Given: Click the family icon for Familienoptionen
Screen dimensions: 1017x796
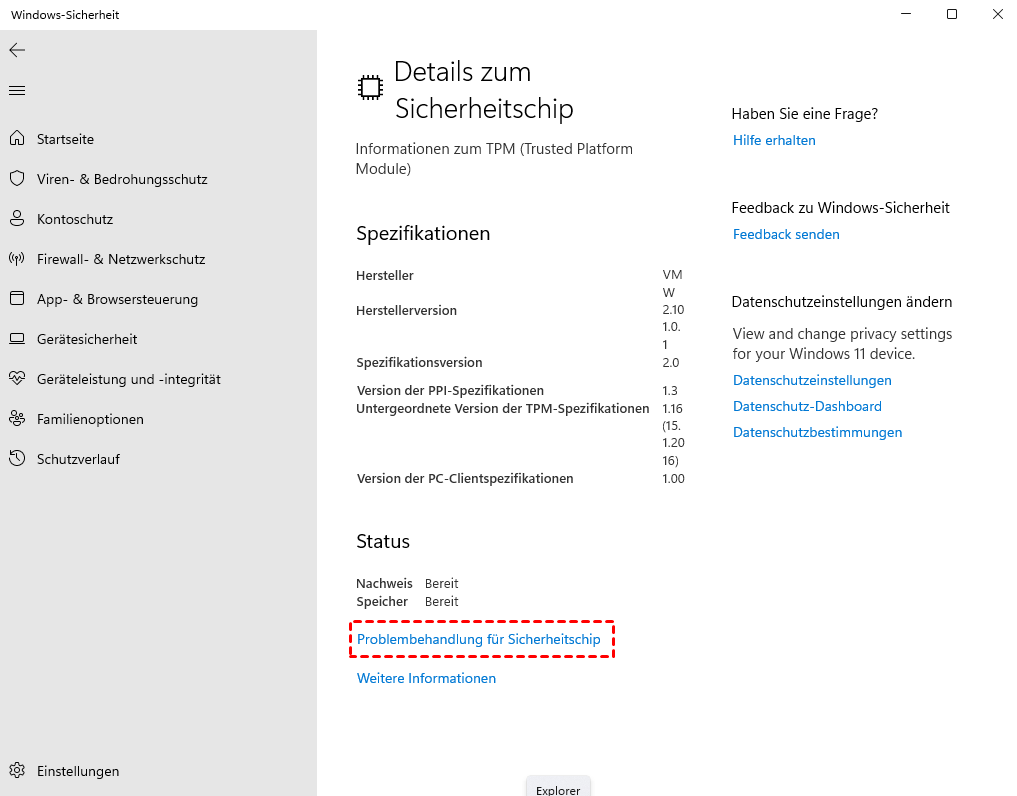Looking at the screenshot, I should coord(17,418).
